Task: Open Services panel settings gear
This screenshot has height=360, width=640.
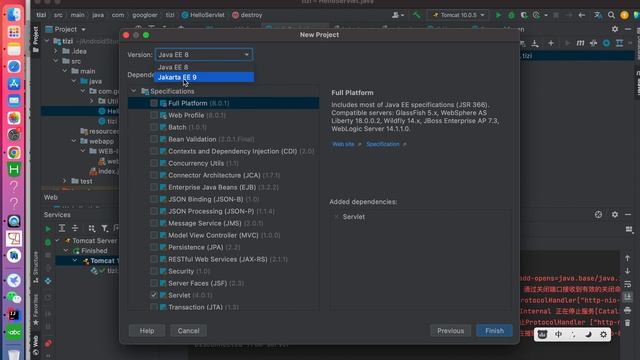Action: (x=615, y=214)
